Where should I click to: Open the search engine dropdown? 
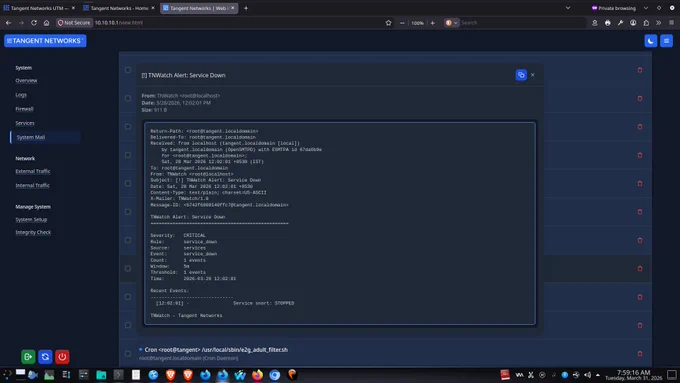click(x=451, y=23)
